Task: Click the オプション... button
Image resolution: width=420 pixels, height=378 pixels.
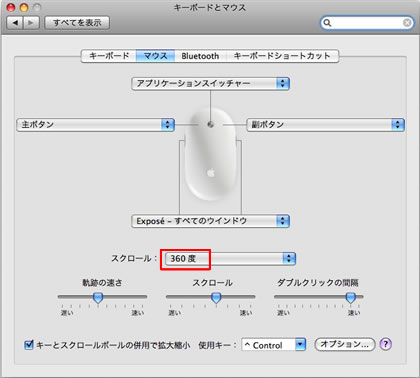Action: 345,344
